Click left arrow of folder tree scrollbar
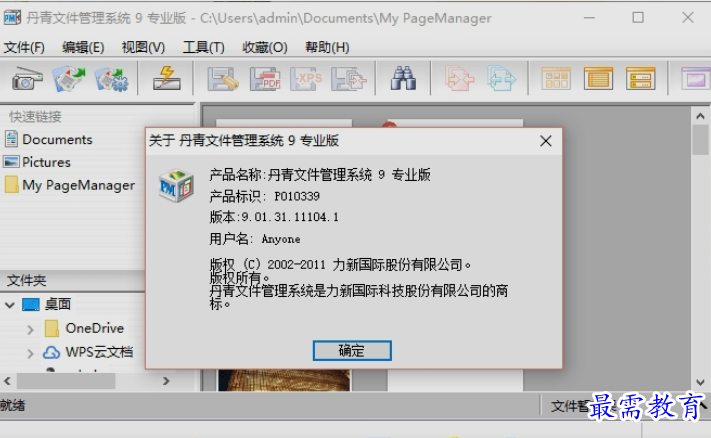711x438 pixels. pos(7,381)
